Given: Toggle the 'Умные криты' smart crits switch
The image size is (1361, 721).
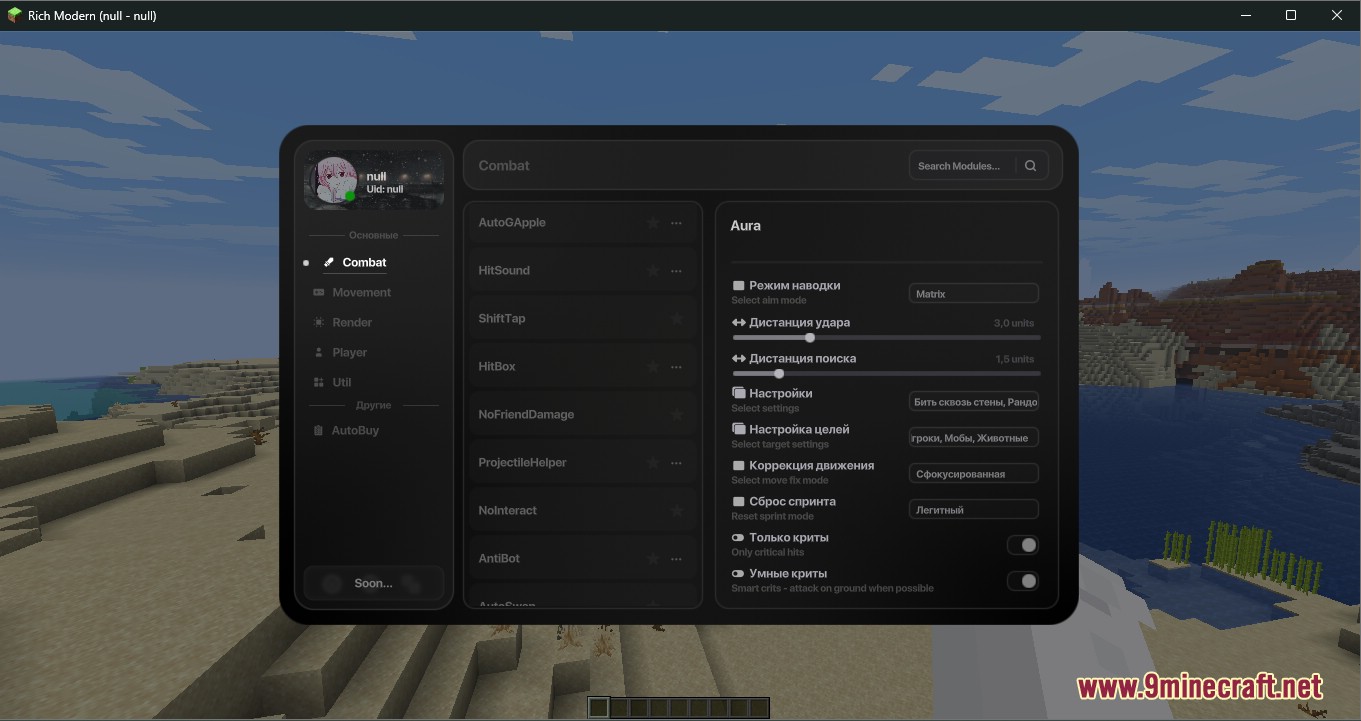Looking at the screenshot, I should pos(1022,581).
